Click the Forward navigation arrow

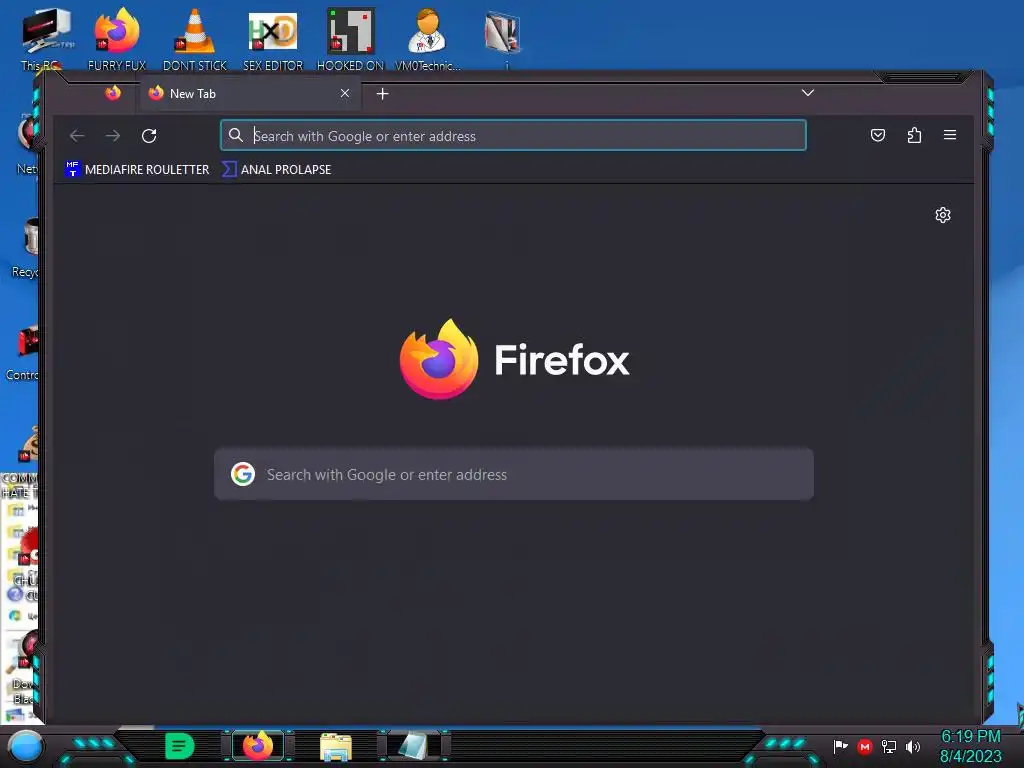pyautogui.click(x=113, y=136)
